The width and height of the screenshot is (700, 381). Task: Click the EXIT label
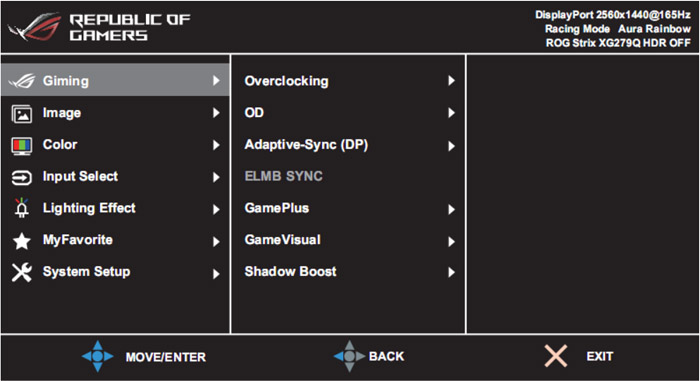point(600,356)
